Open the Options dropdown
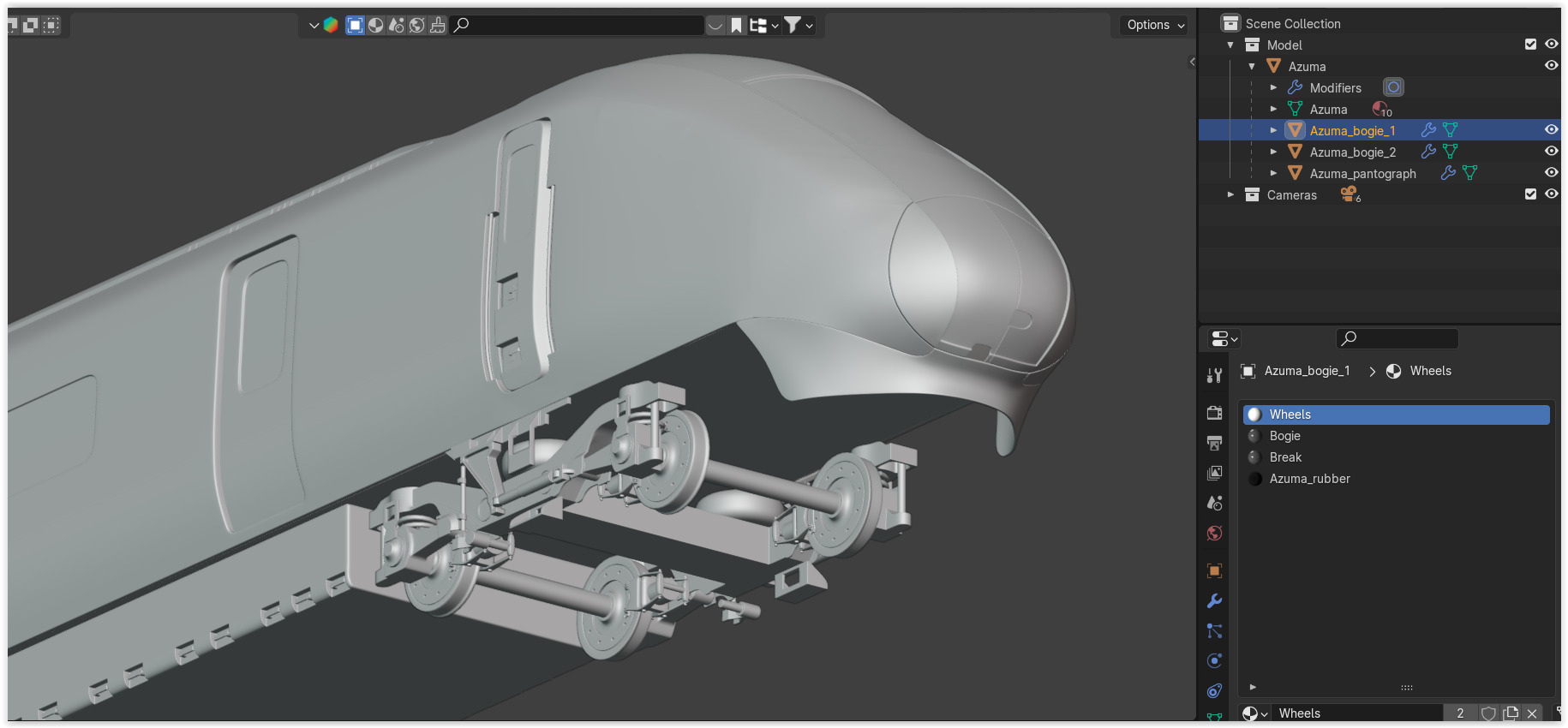The image size is (1568, 728). [1155, 25]
